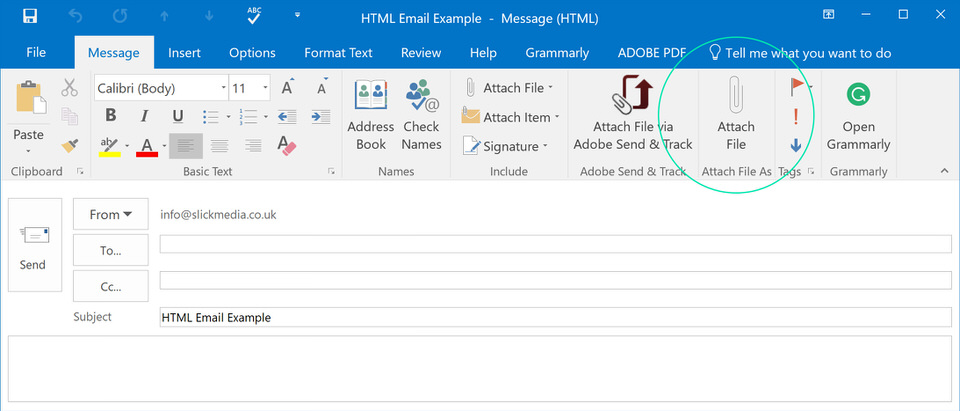960x411 pixels.
Task: Open the Format Text tab
Action: click(x=338, y=53)
